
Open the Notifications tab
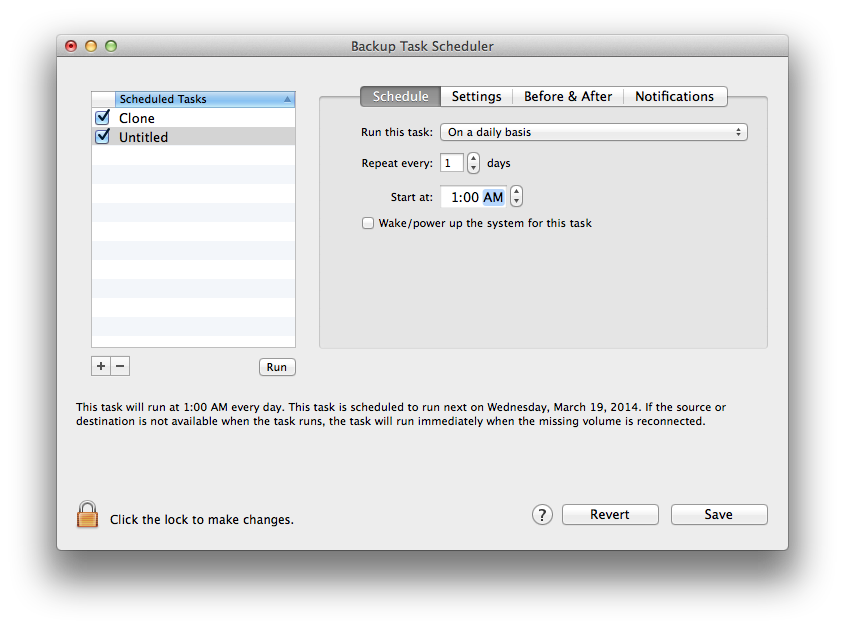click(675, 96)
